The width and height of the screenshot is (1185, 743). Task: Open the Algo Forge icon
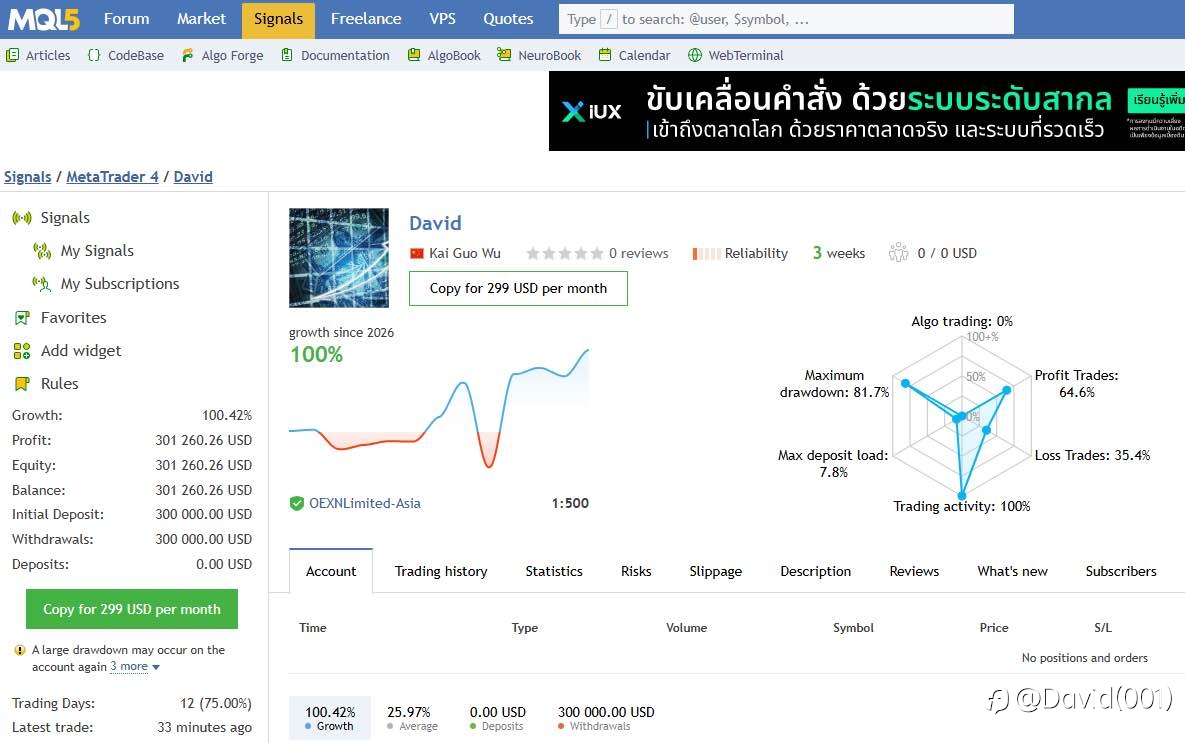(x=187, y=55)
